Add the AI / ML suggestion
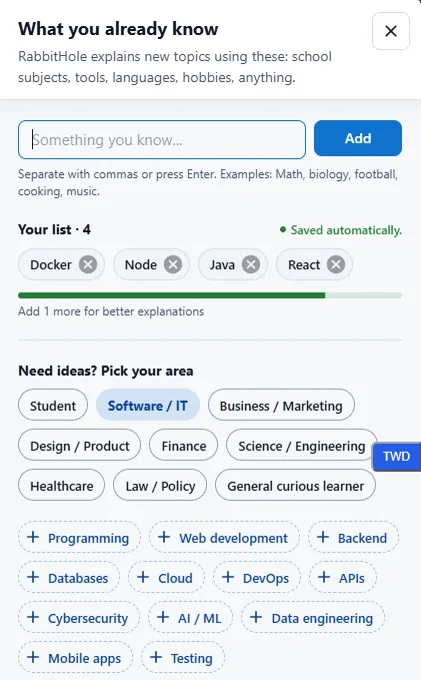421x680 pixels. click(190, 618)
